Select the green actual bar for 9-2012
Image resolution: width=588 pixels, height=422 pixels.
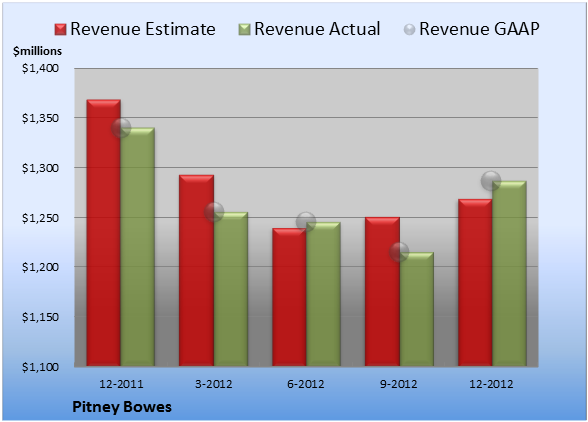[x=416, y=309]
